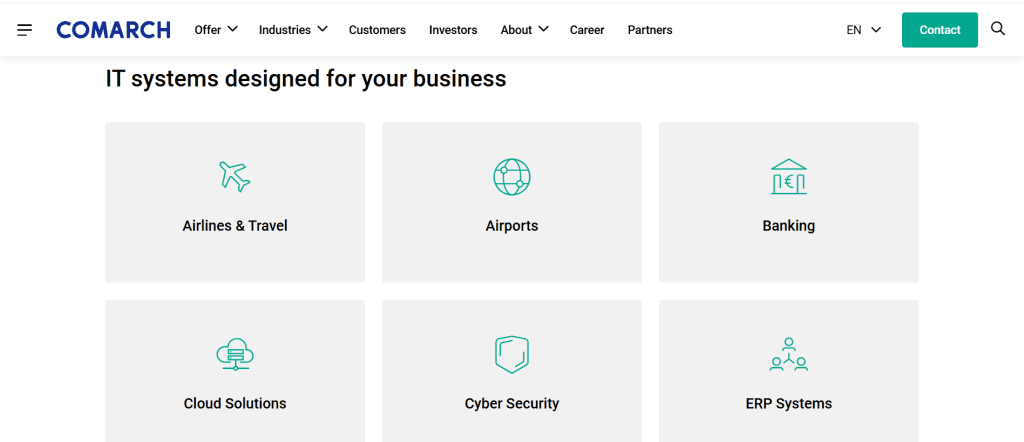The width and height of the screenshot is (1024, 442).
Task: Open the Customers menu item
Action: (x=377, y=30)
